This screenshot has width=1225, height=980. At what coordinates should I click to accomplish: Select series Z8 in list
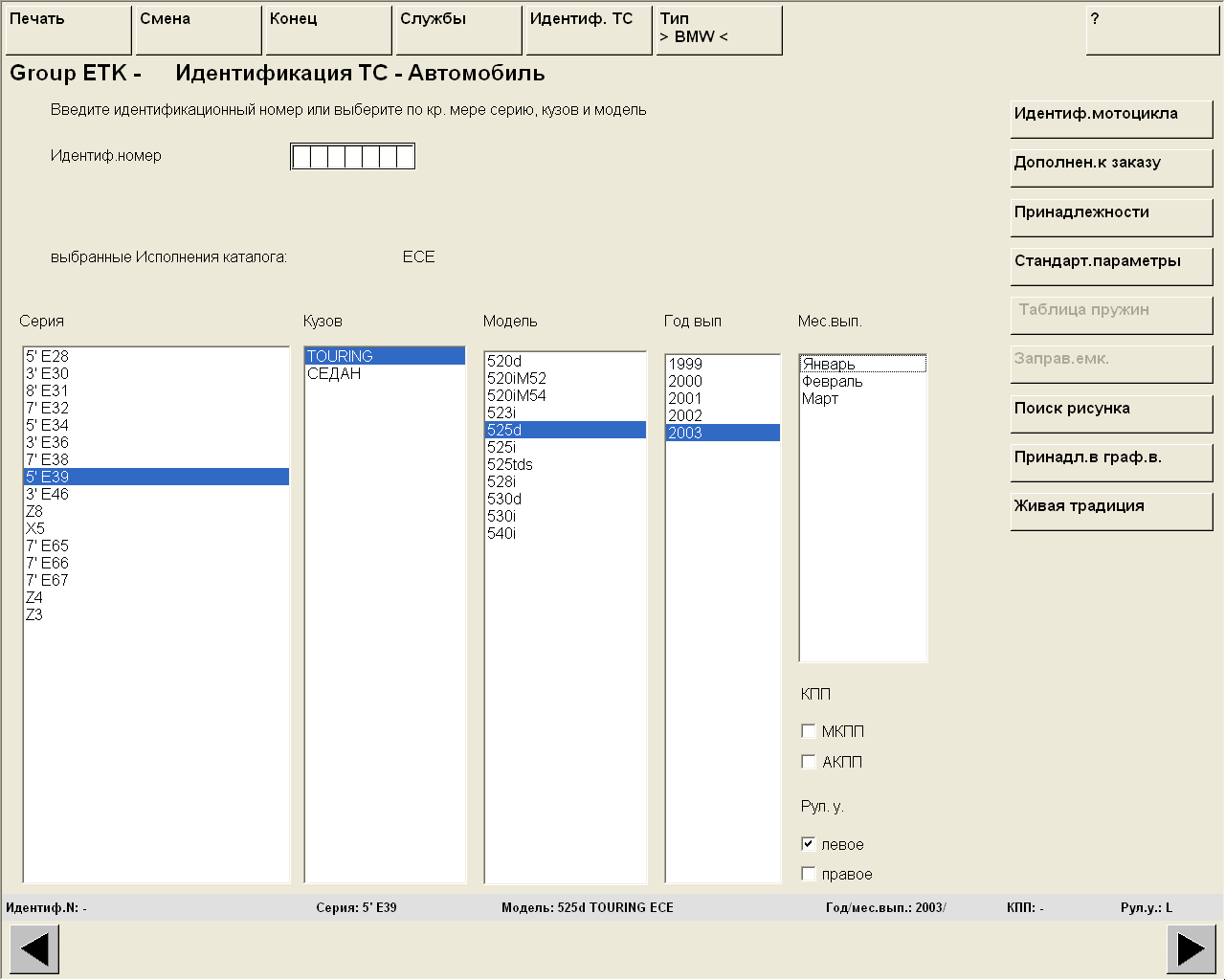pos(156,511)
